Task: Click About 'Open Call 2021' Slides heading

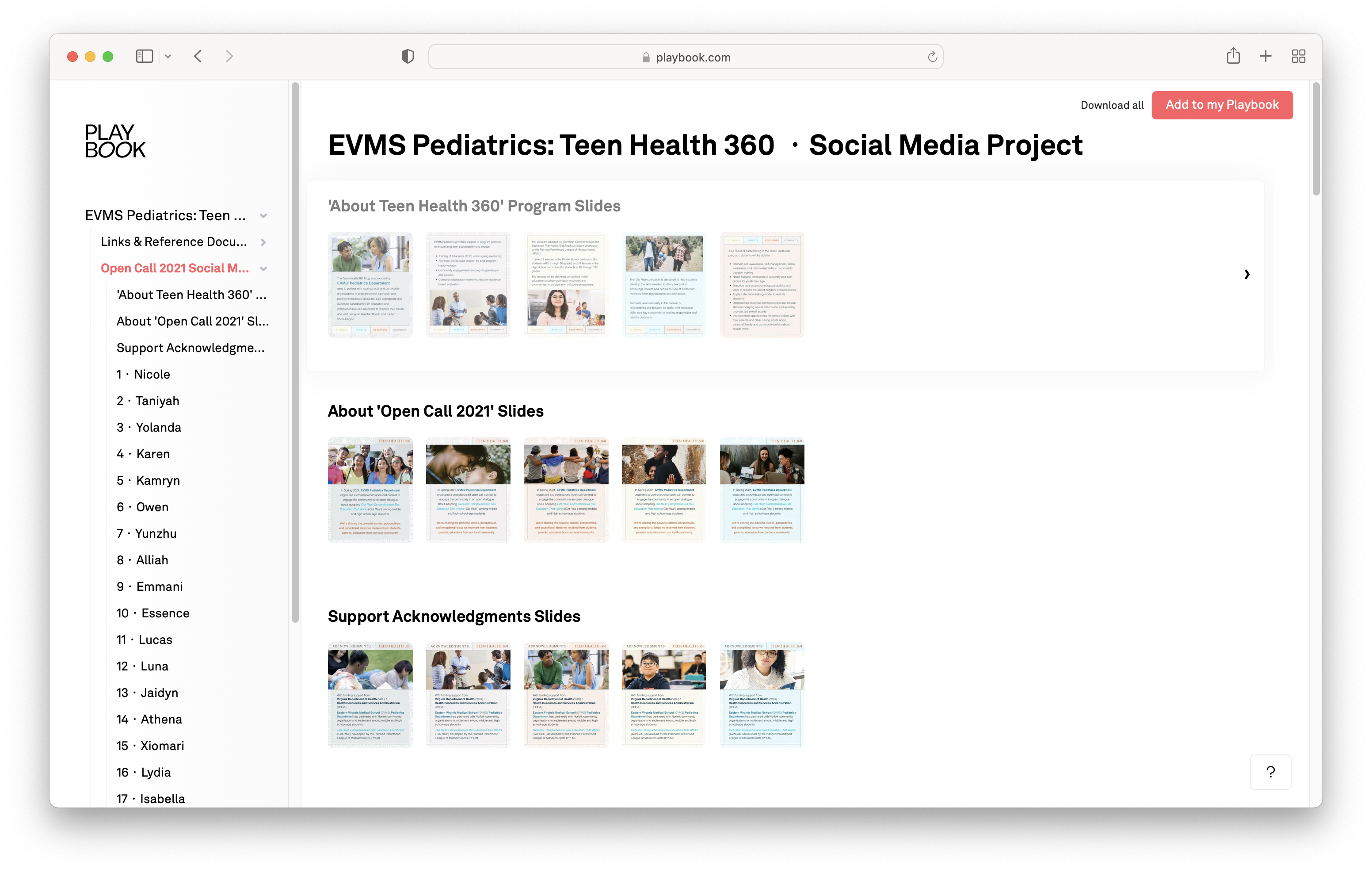Action: tap(435, 411)
